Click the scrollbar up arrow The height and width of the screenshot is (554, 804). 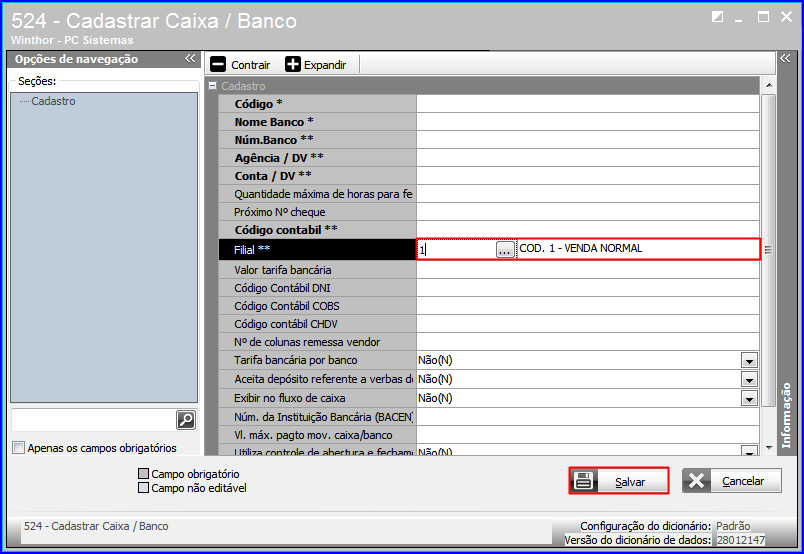point(769,85)
